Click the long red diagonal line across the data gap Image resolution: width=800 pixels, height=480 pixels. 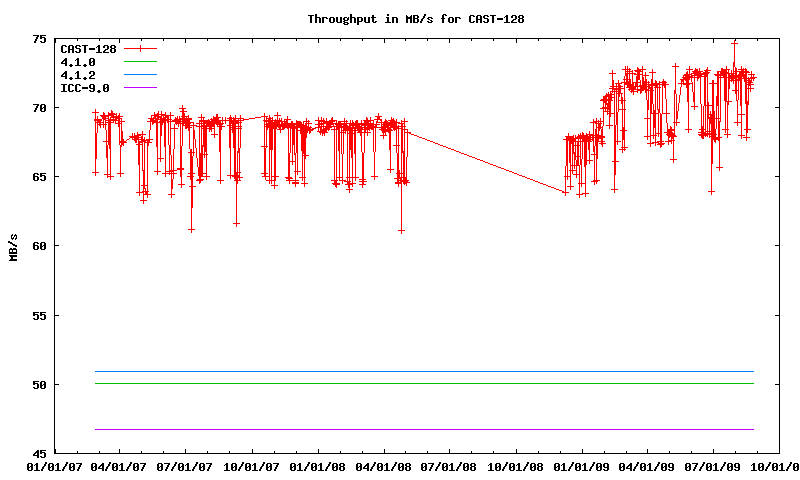486,161
